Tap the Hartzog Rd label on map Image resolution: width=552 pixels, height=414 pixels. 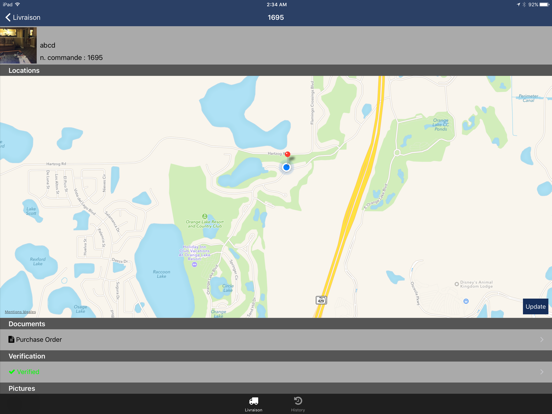pos(56,164)
